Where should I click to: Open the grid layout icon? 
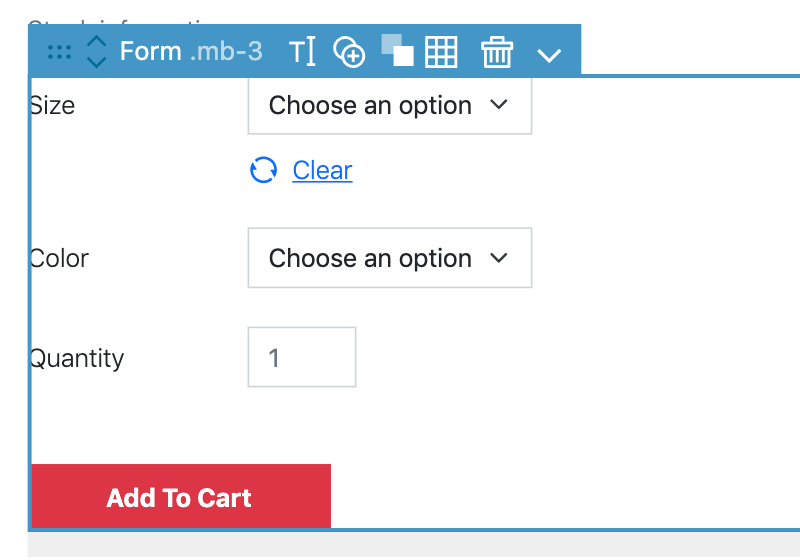[x=441, y=52]
